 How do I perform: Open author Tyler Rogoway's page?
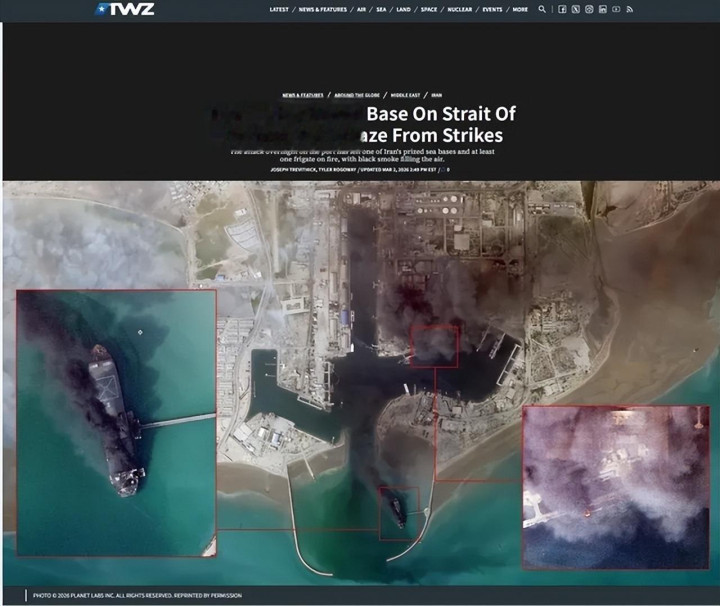coord(338,170)
